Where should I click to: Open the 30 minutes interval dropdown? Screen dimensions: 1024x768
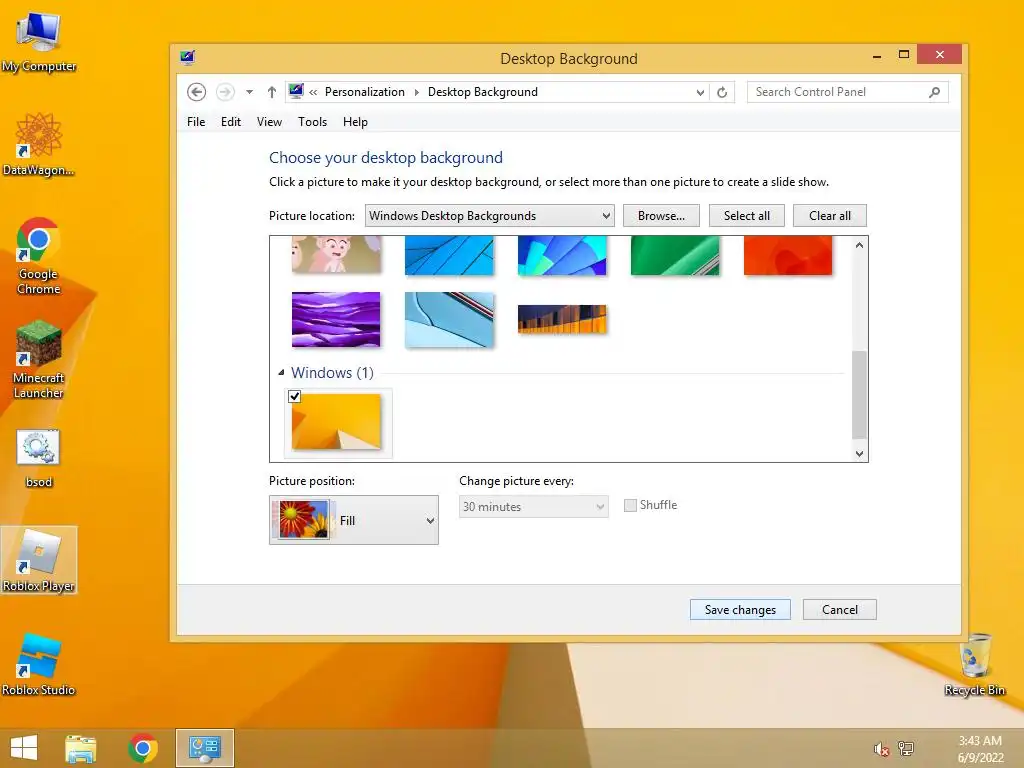[x=534, y=507]
